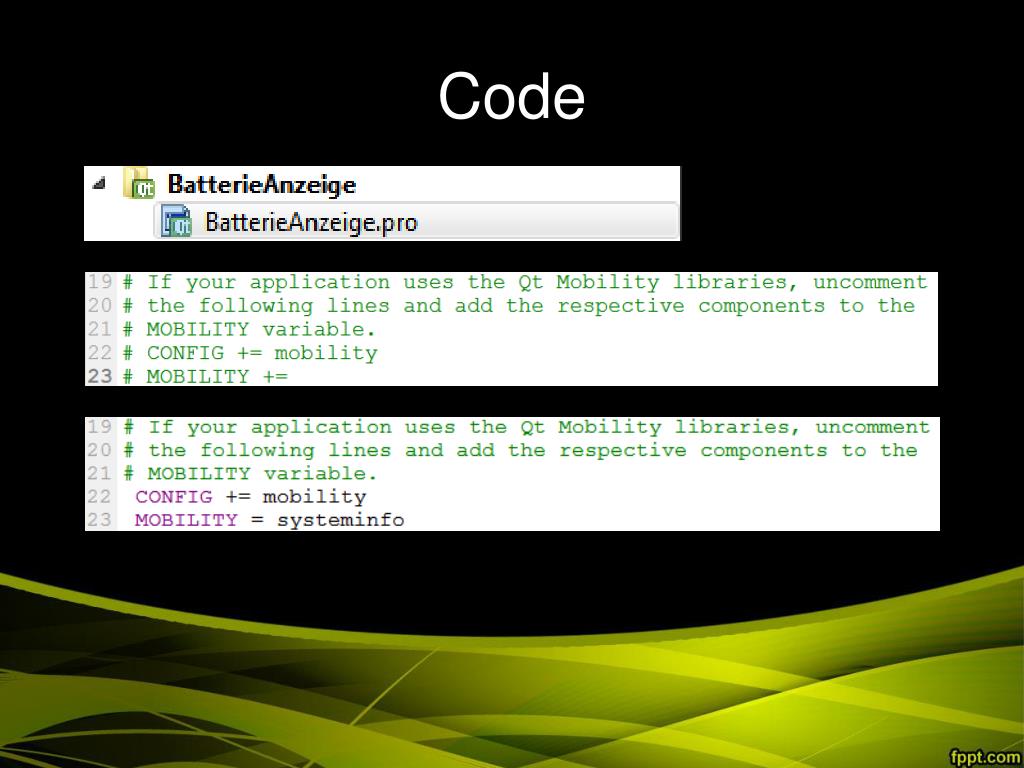The height and width of the screenshot is (768, 1024).
Task: Click line 'MOBILITY = systeminfo'
Action: pos(270,520)
